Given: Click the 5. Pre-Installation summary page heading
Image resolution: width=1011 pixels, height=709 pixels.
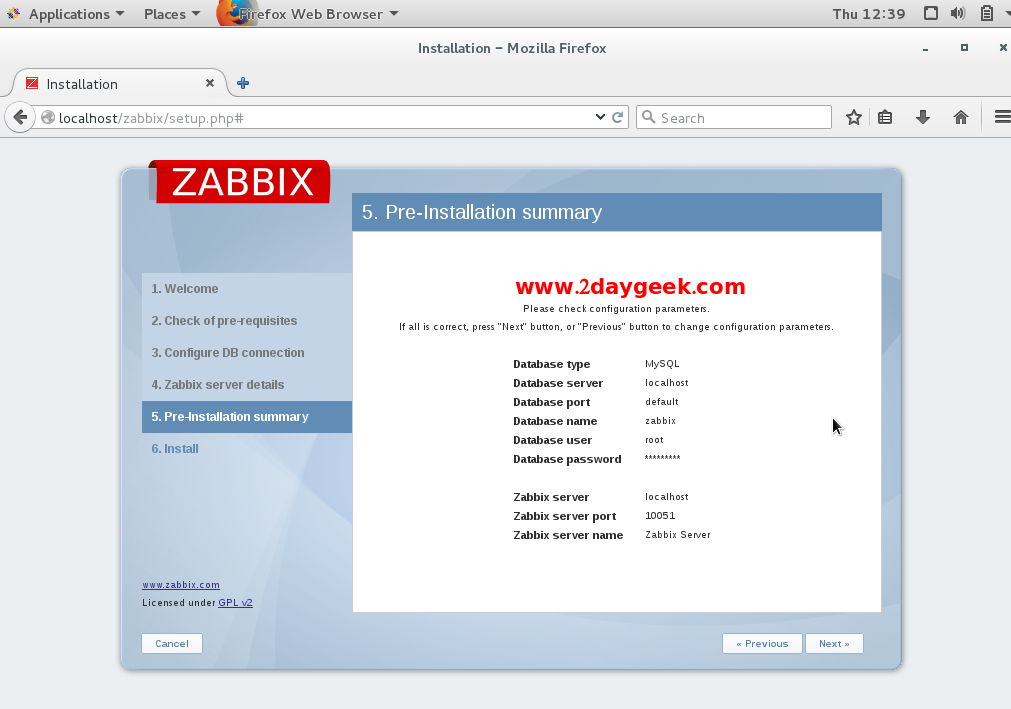Looking at the screenshot, I should coord(482,212).
